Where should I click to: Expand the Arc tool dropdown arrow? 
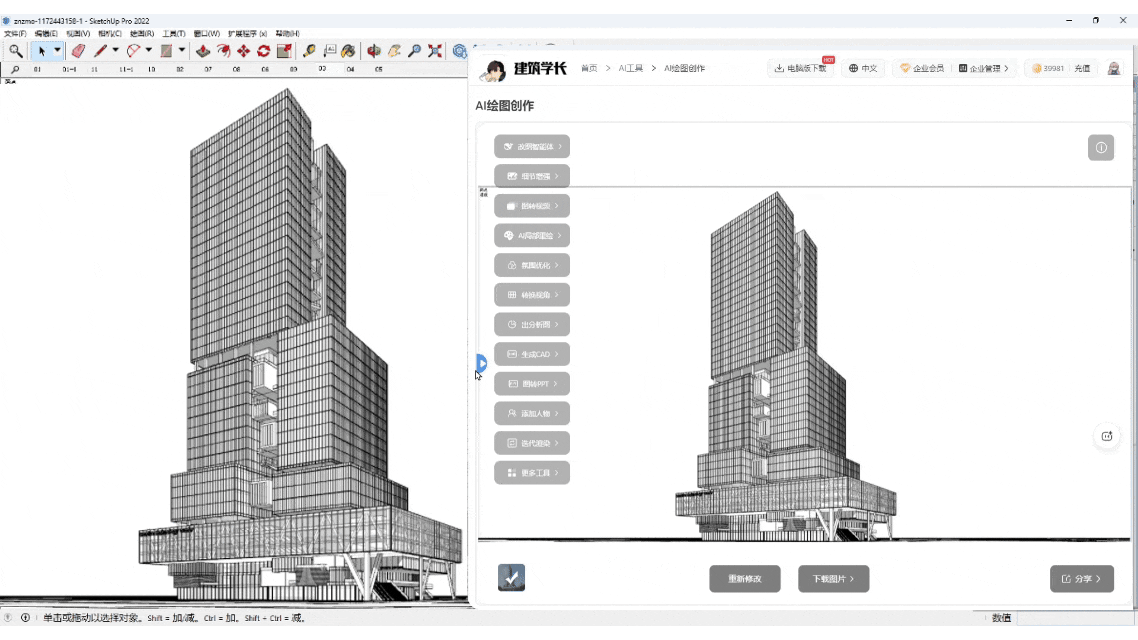(149, 51)
